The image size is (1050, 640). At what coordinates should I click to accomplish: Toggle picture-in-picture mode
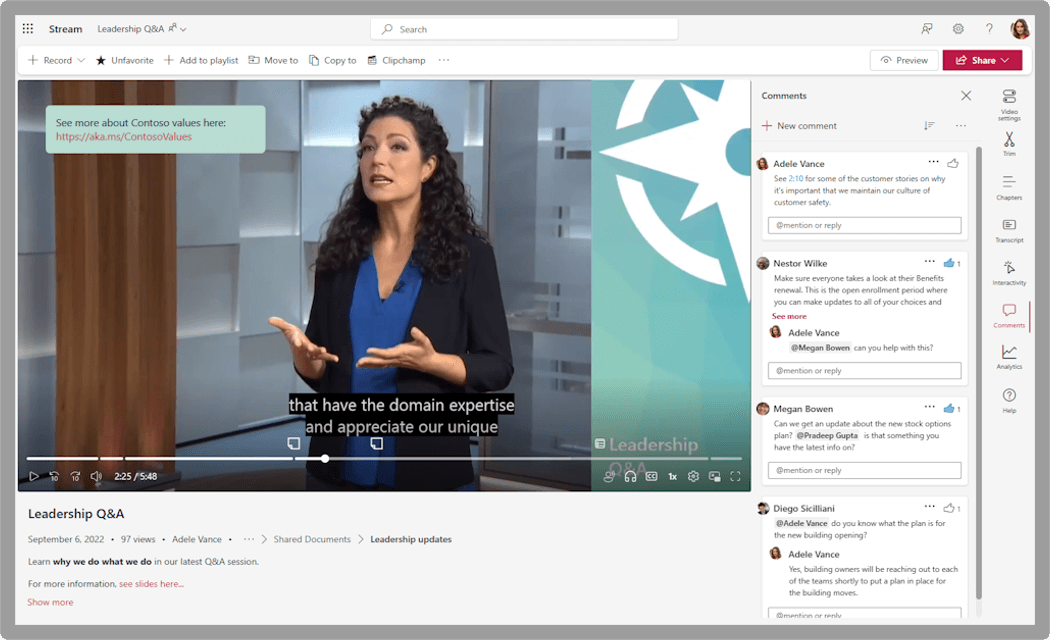tap(714, 476)
